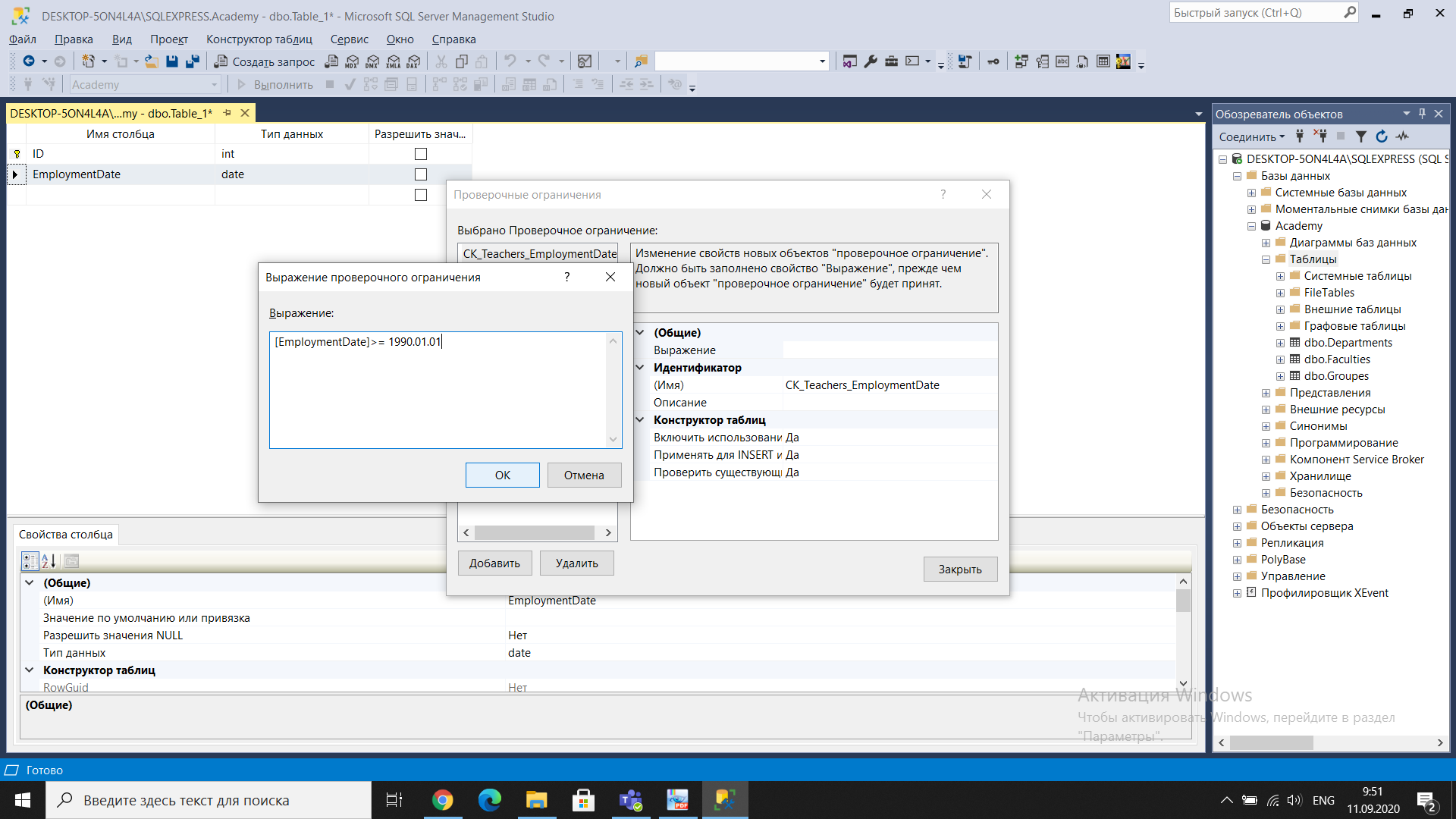Image resolution: width=1456 pixels, height=819 pixels.
Task: Click the Удалить button in constraints dialog
Action: click(x=577, y=563)
